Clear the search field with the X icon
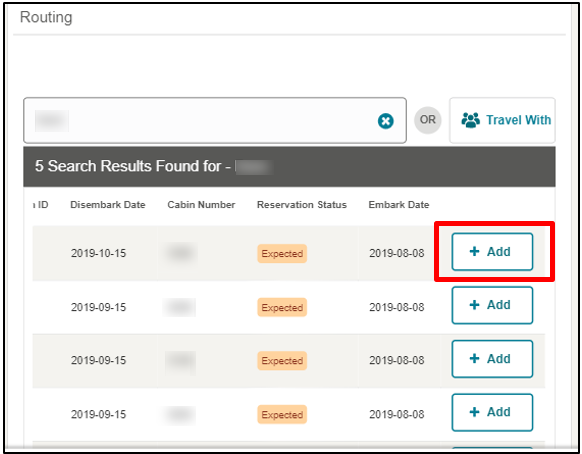 (386, 121)
